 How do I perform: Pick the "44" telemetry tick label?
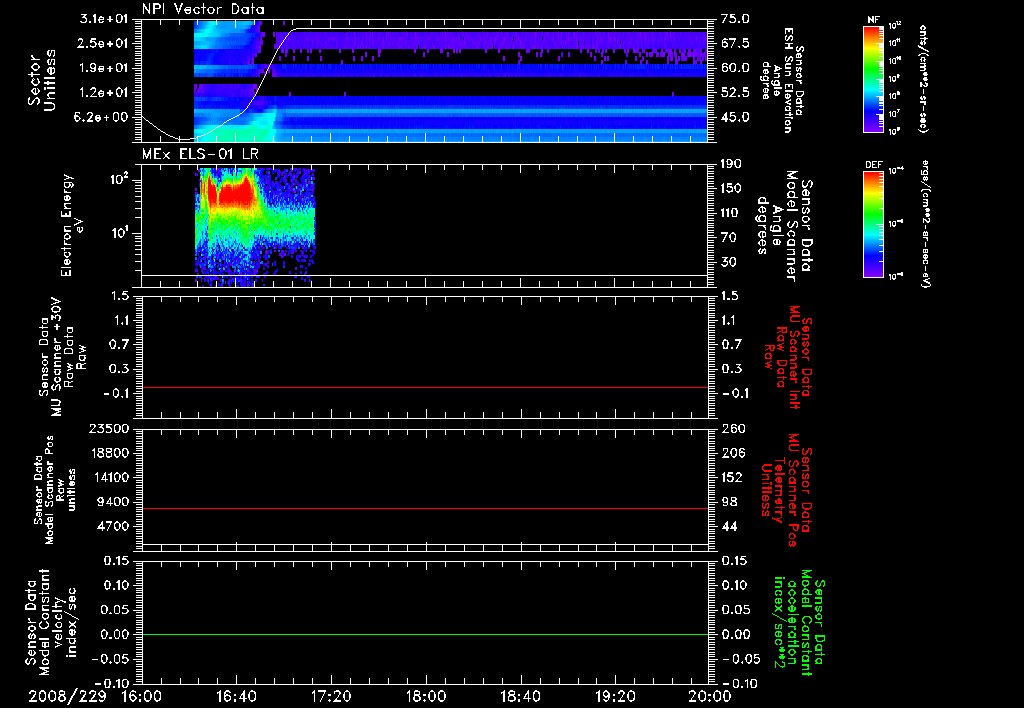(729, 526)
